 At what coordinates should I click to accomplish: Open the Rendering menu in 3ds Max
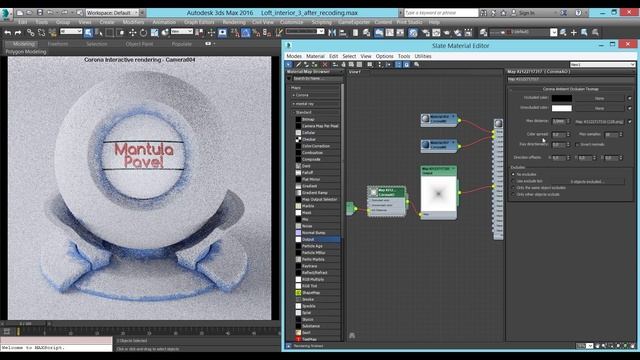pos(234,22)
